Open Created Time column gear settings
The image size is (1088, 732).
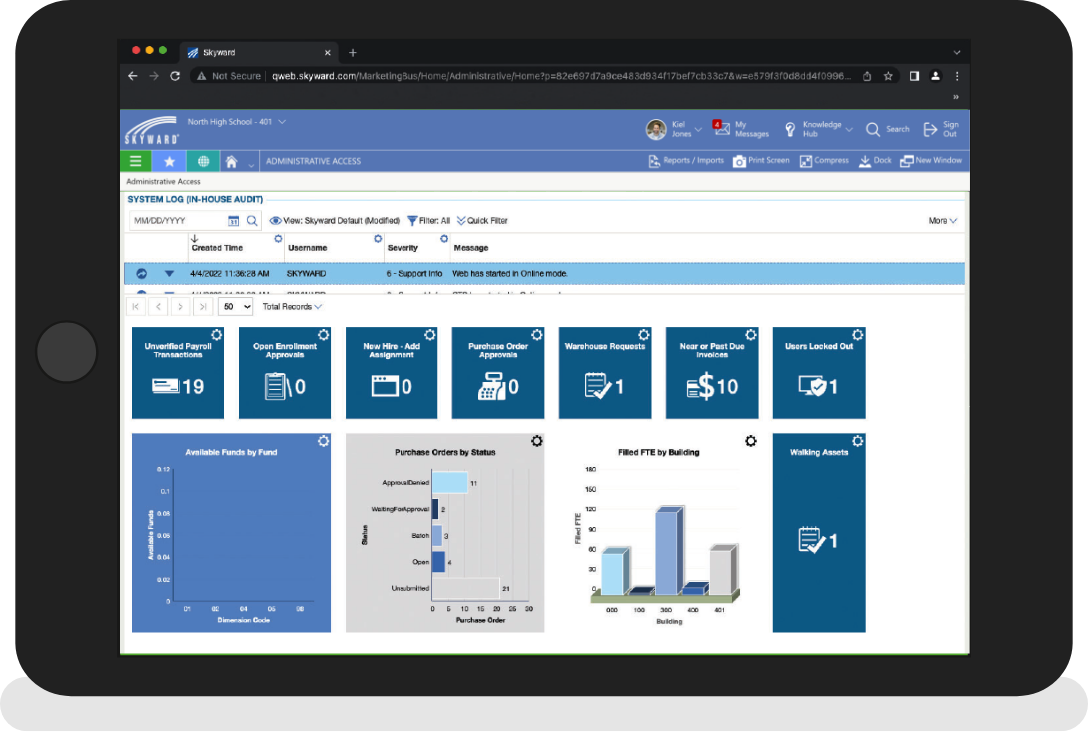tap(278, 239)
